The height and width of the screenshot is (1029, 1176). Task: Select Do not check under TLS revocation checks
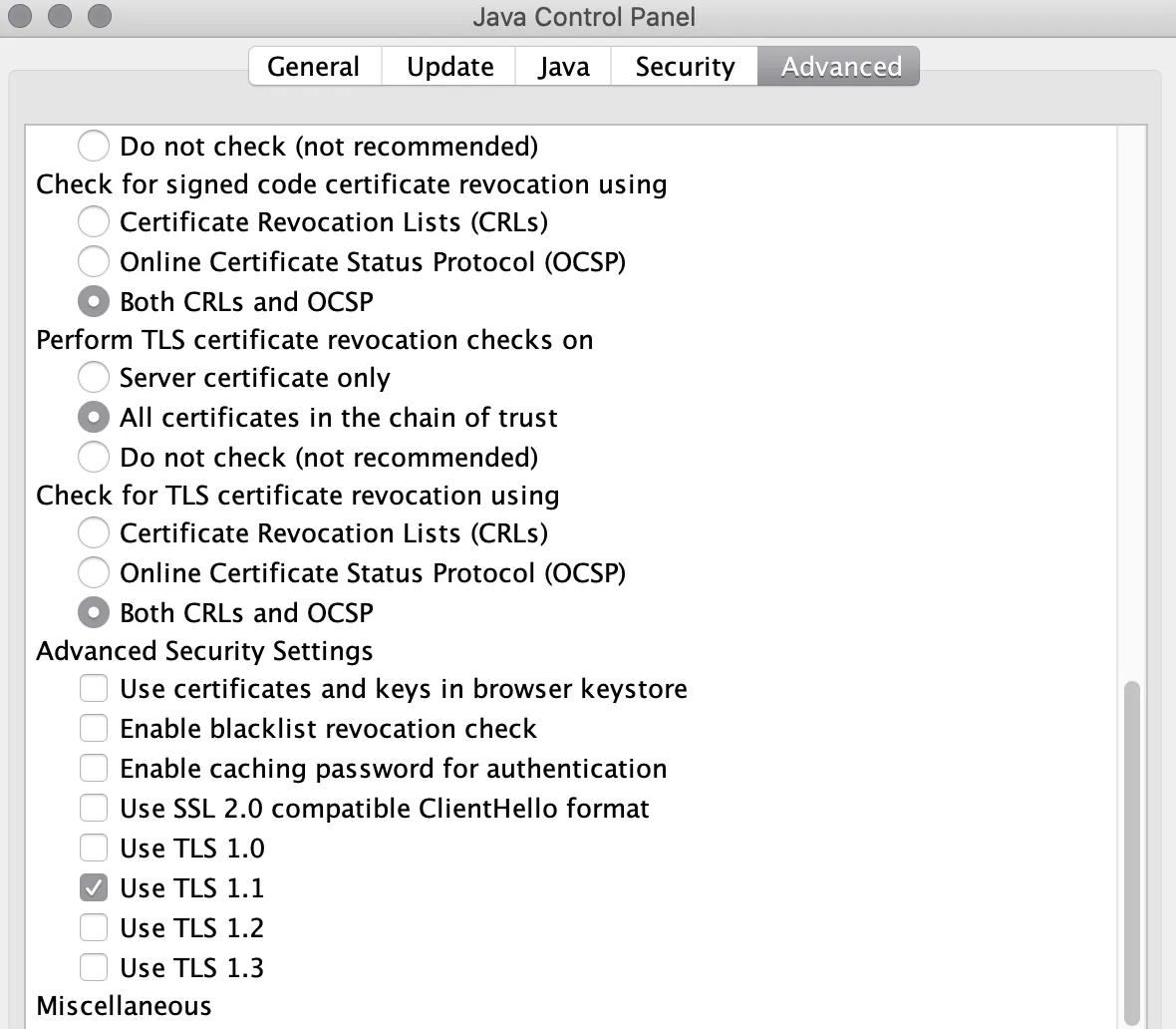point(94,457)
